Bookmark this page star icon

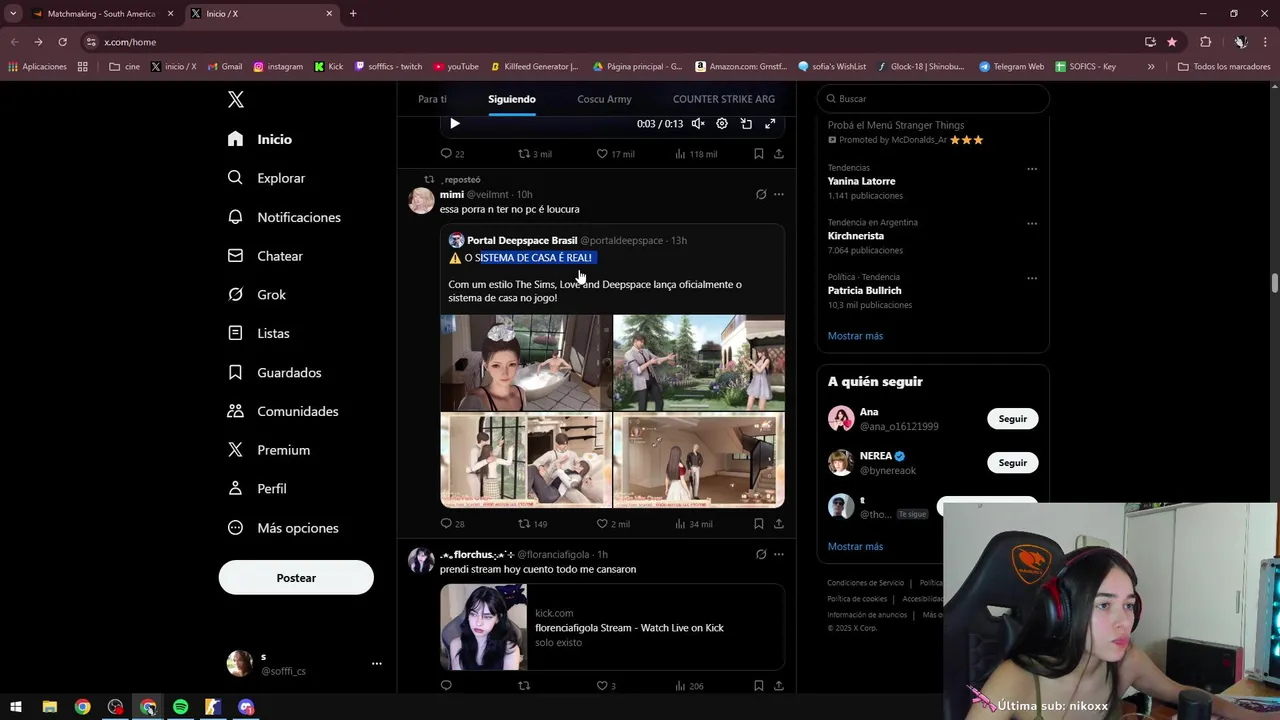click(x=1172, y=42)
